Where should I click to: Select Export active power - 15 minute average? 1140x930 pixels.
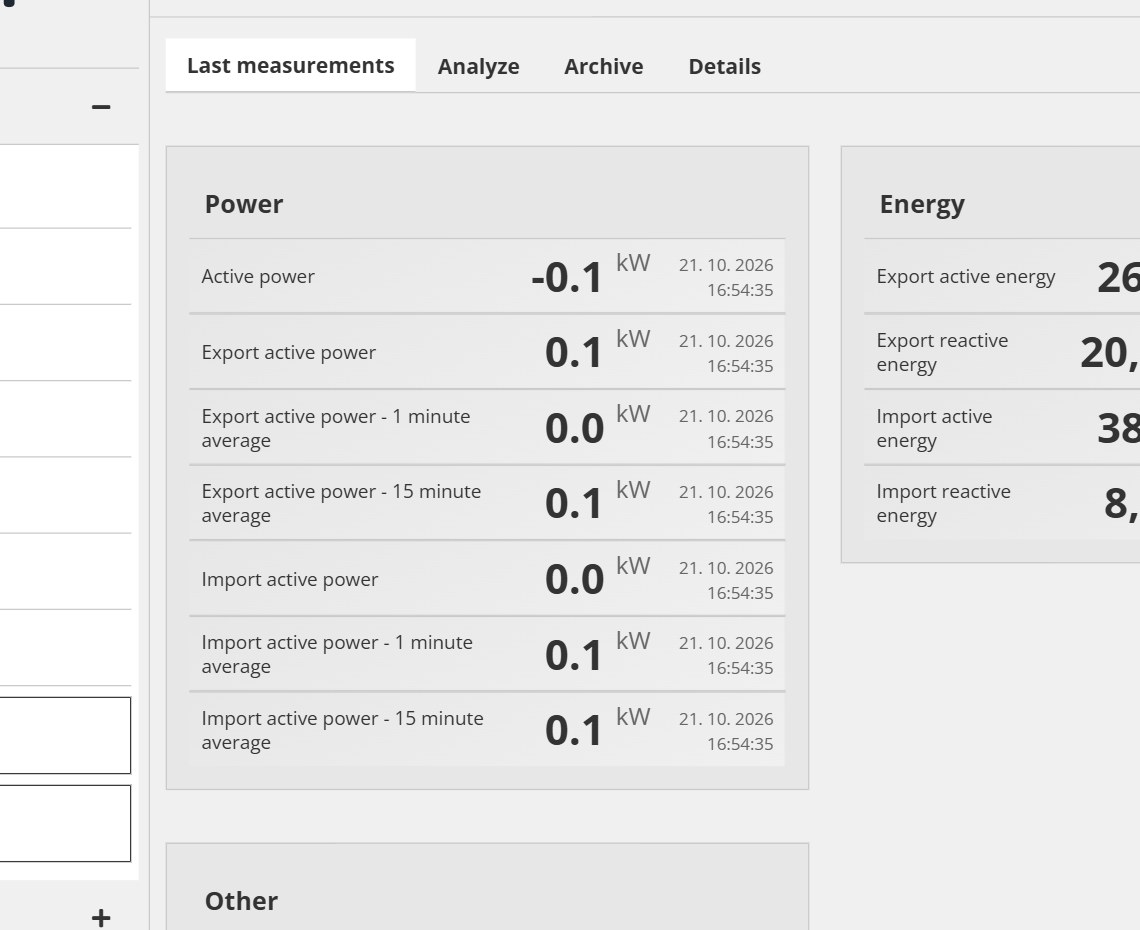click(x=341, y=503)
